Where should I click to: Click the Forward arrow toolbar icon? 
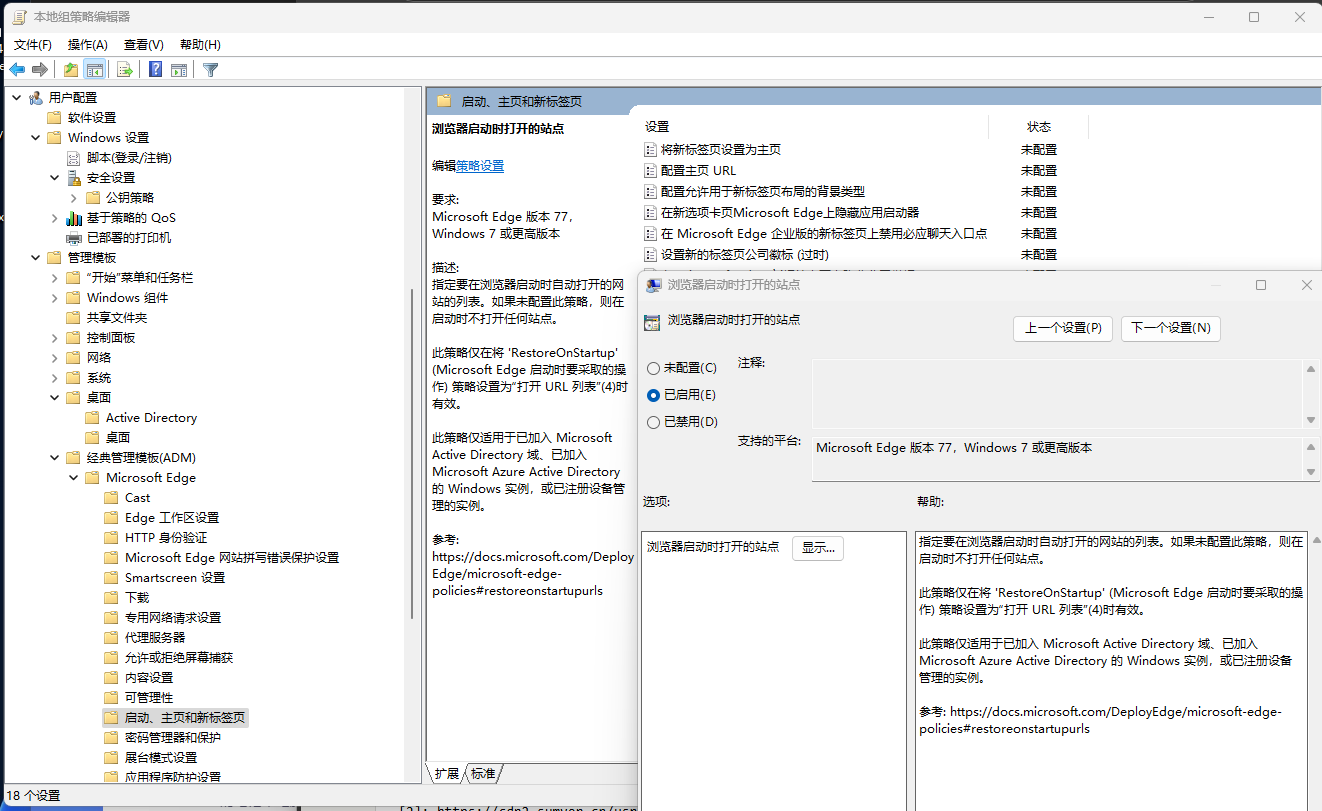(40, 70)
